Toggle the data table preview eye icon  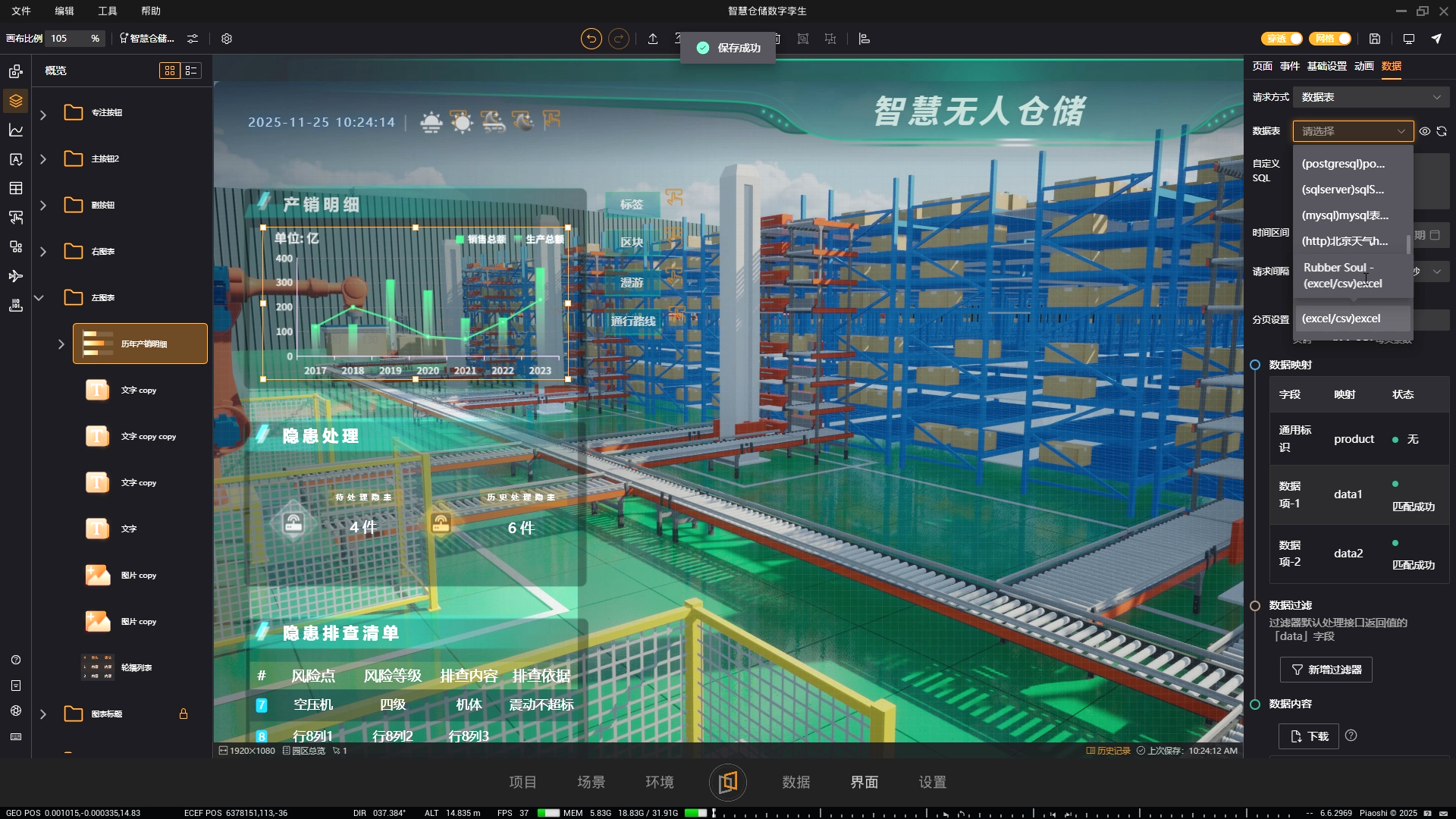click(1424, 131)
